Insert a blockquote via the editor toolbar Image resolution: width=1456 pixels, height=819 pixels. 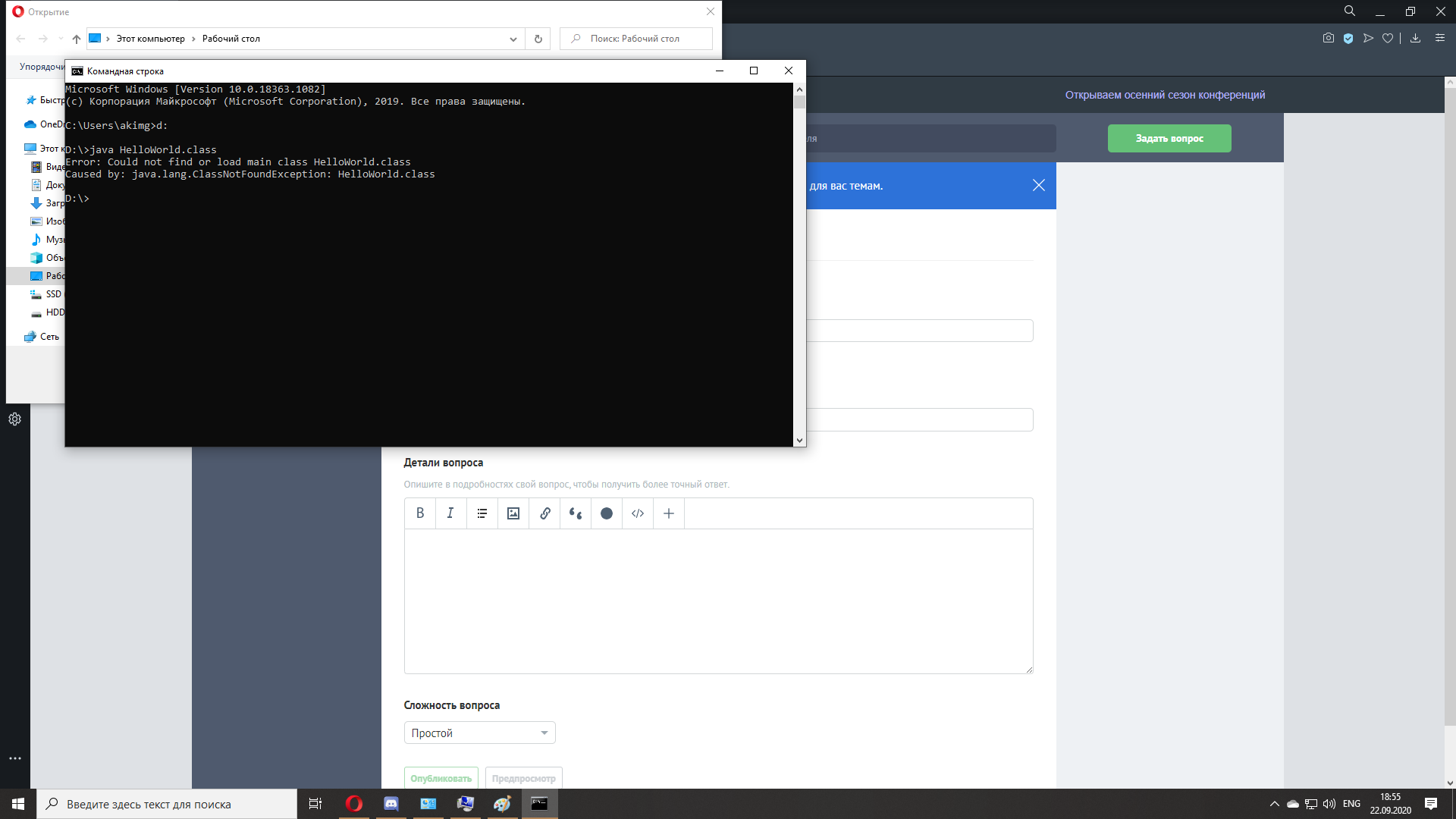pyautogui.click(x=576, y=513)
